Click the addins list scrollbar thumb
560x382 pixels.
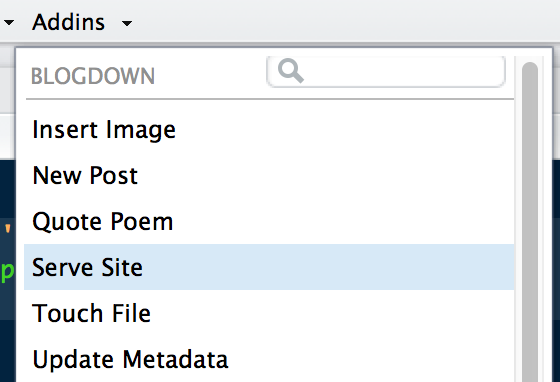click(x=530, y=221)
